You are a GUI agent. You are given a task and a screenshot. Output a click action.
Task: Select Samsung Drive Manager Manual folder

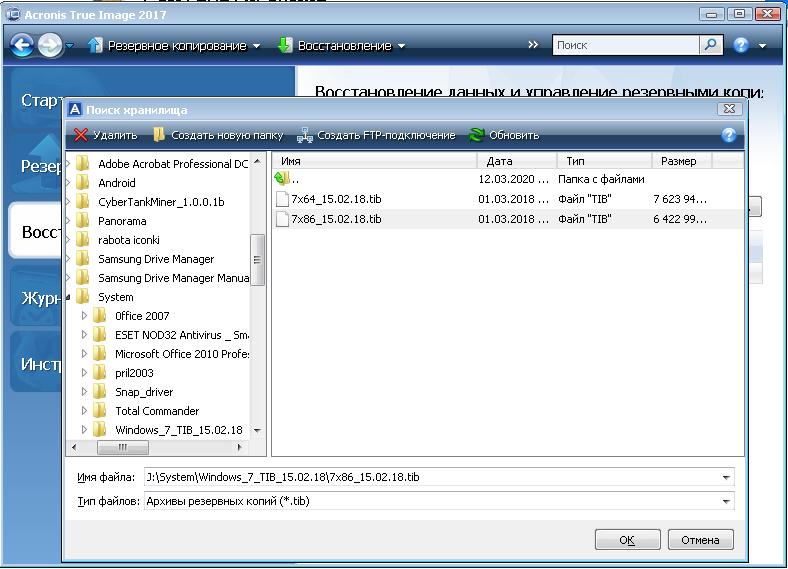pos(162,278)
